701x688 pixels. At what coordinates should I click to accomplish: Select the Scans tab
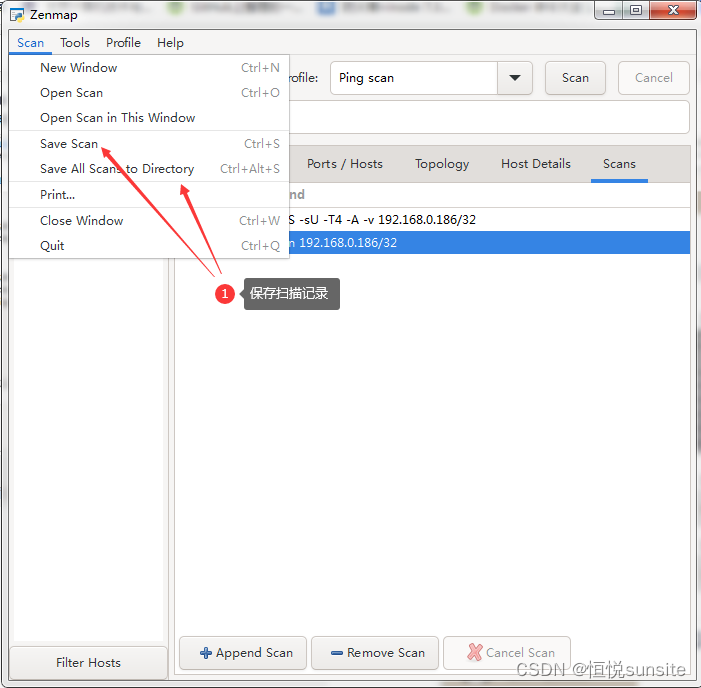[x=619, y=164]
